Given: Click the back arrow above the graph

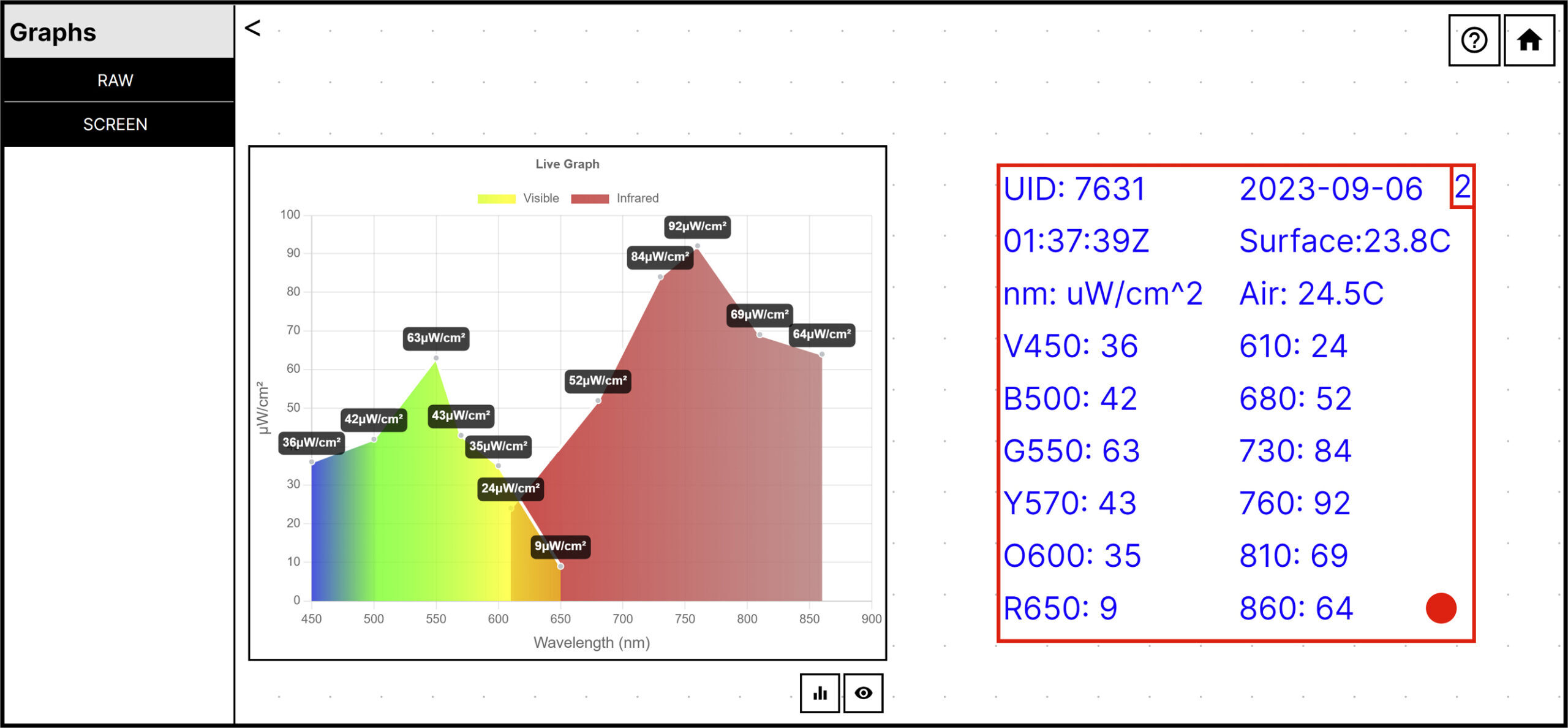Looking at the screenshot, I should click(x=251, y=28).
